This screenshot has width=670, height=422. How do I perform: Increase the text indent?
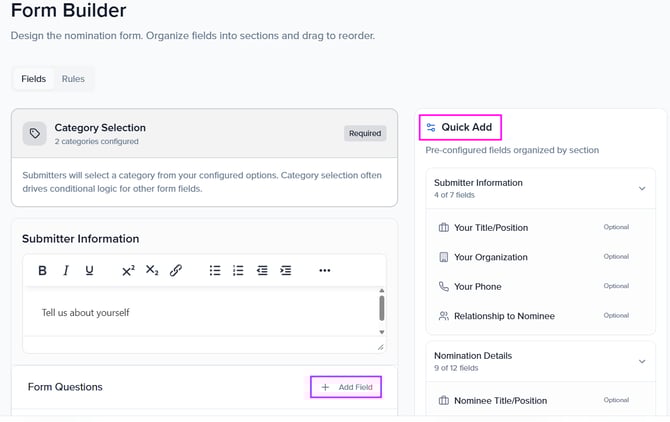coord(286,271)
